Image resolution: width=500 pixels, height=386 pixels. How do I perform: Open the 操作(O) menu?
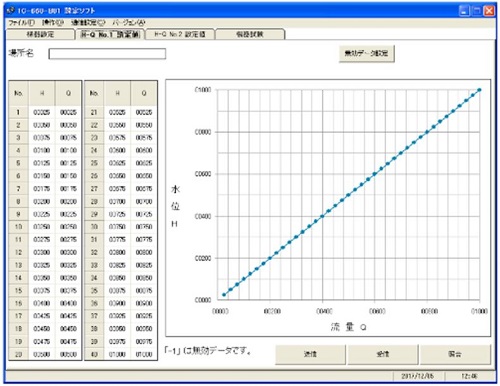point(53,23)
